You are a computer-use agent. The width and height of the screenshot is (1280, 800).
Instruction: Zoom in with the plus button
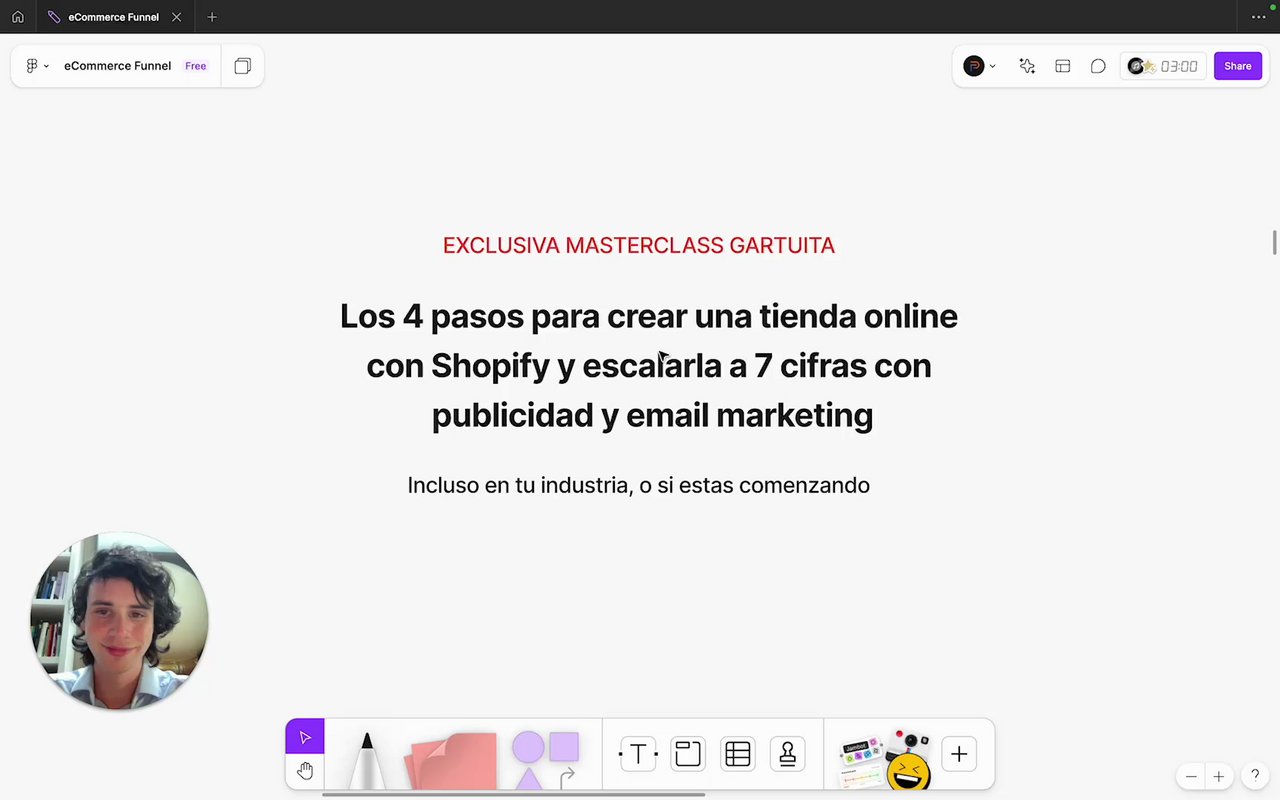(x=1218, y=776)
